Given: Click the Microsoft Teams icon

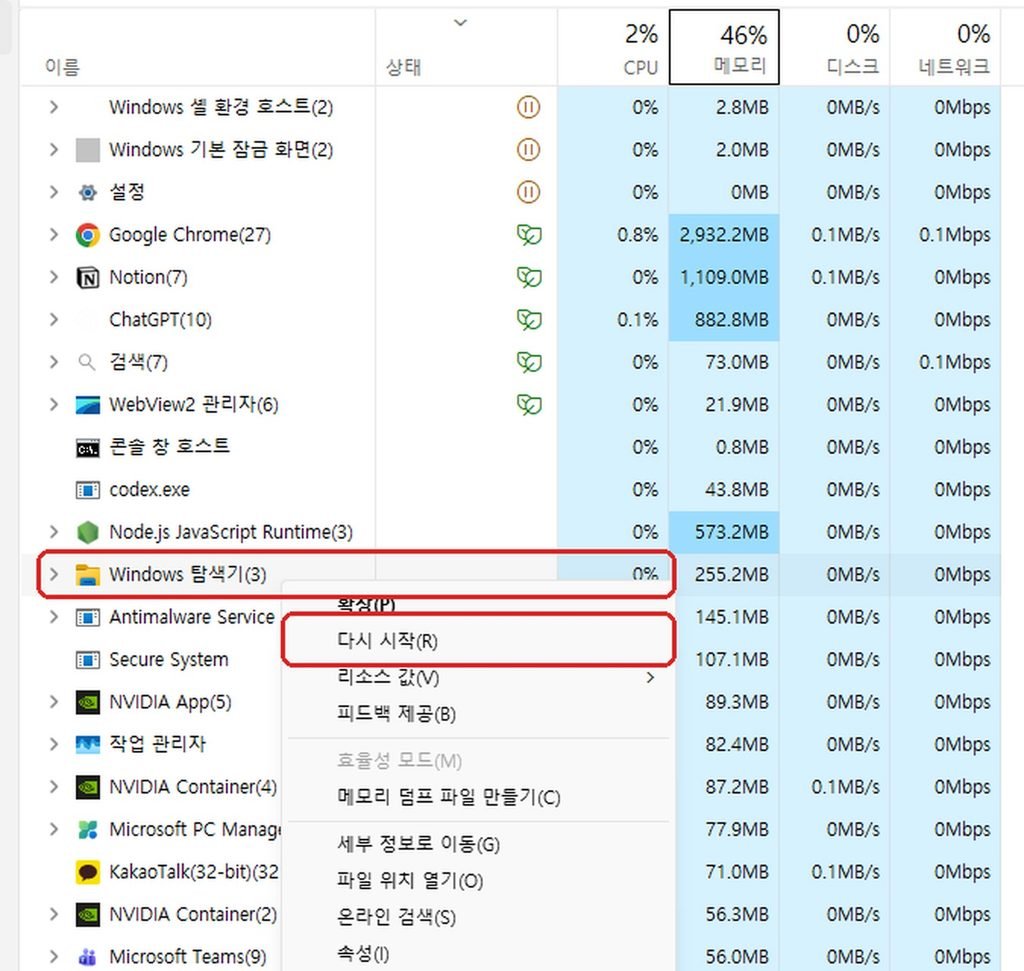Looking at the screenshot, I should pyautogui.click(x=88, y=957).
